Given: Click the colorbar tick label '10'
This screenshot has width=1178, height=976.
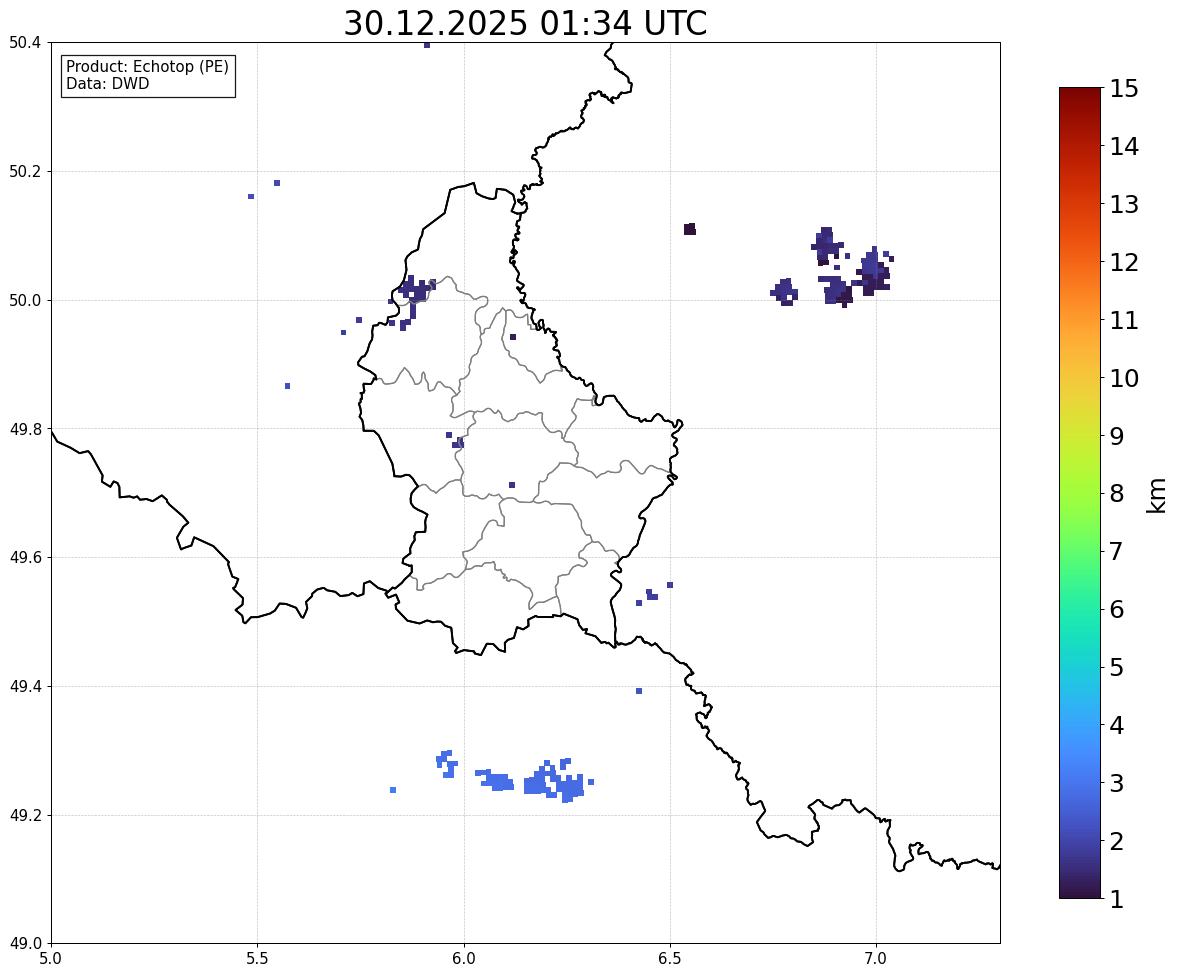Looking at the screenshot, I should click(x=1124, y=378).
